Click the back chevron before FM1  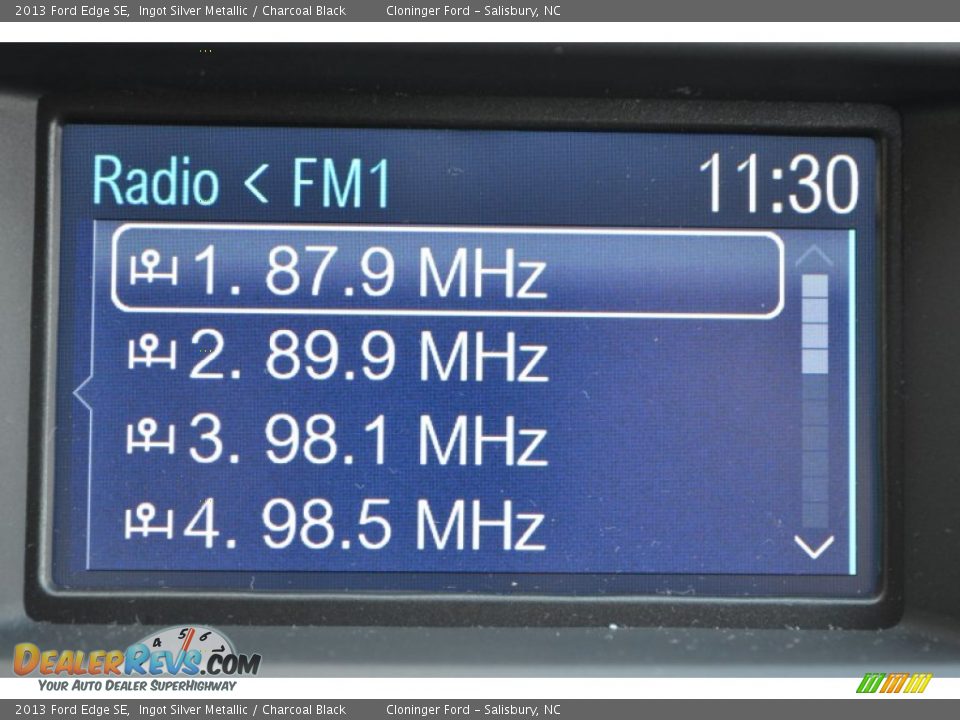(255, 184)
